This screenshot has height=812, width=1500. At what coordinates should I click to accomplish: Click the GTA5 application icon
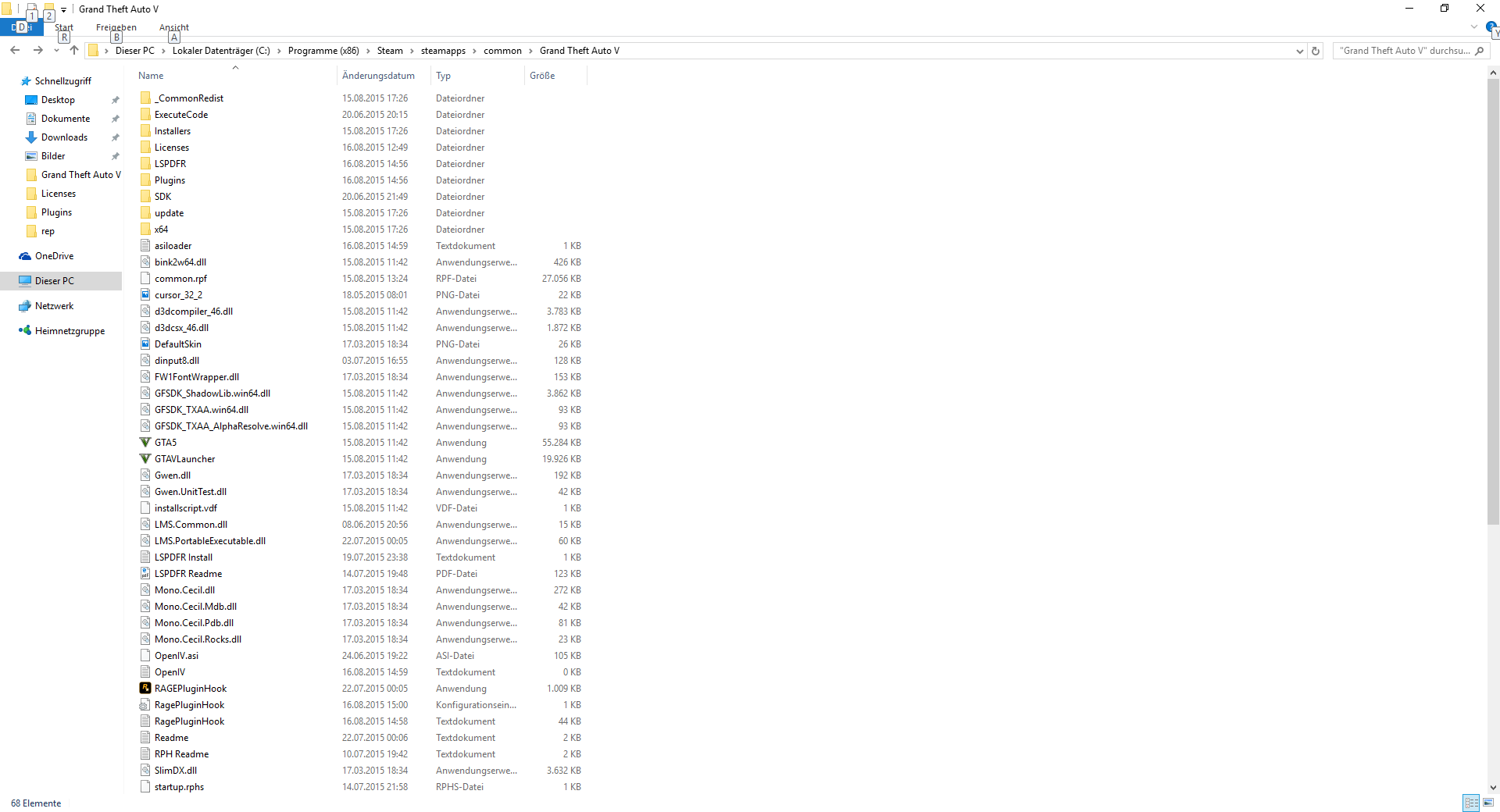pos(145,443)
